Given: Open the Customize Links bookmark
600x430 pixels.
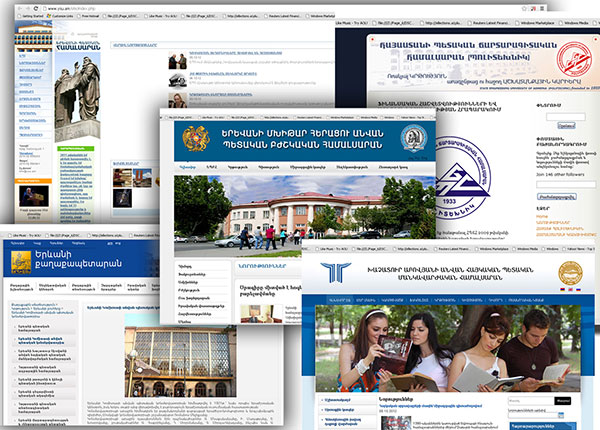Looking at the screenshot, I should [x=60, y=16].
